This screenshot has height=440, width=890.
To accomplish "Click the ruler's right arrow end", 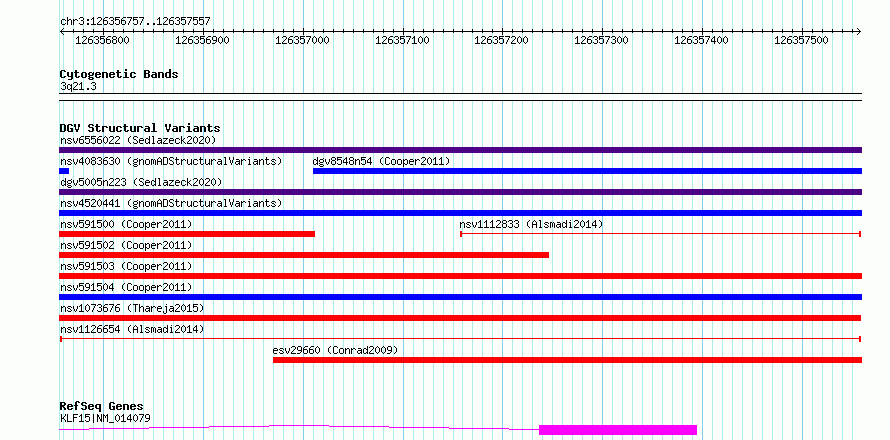I will click(x=859, y=31).
